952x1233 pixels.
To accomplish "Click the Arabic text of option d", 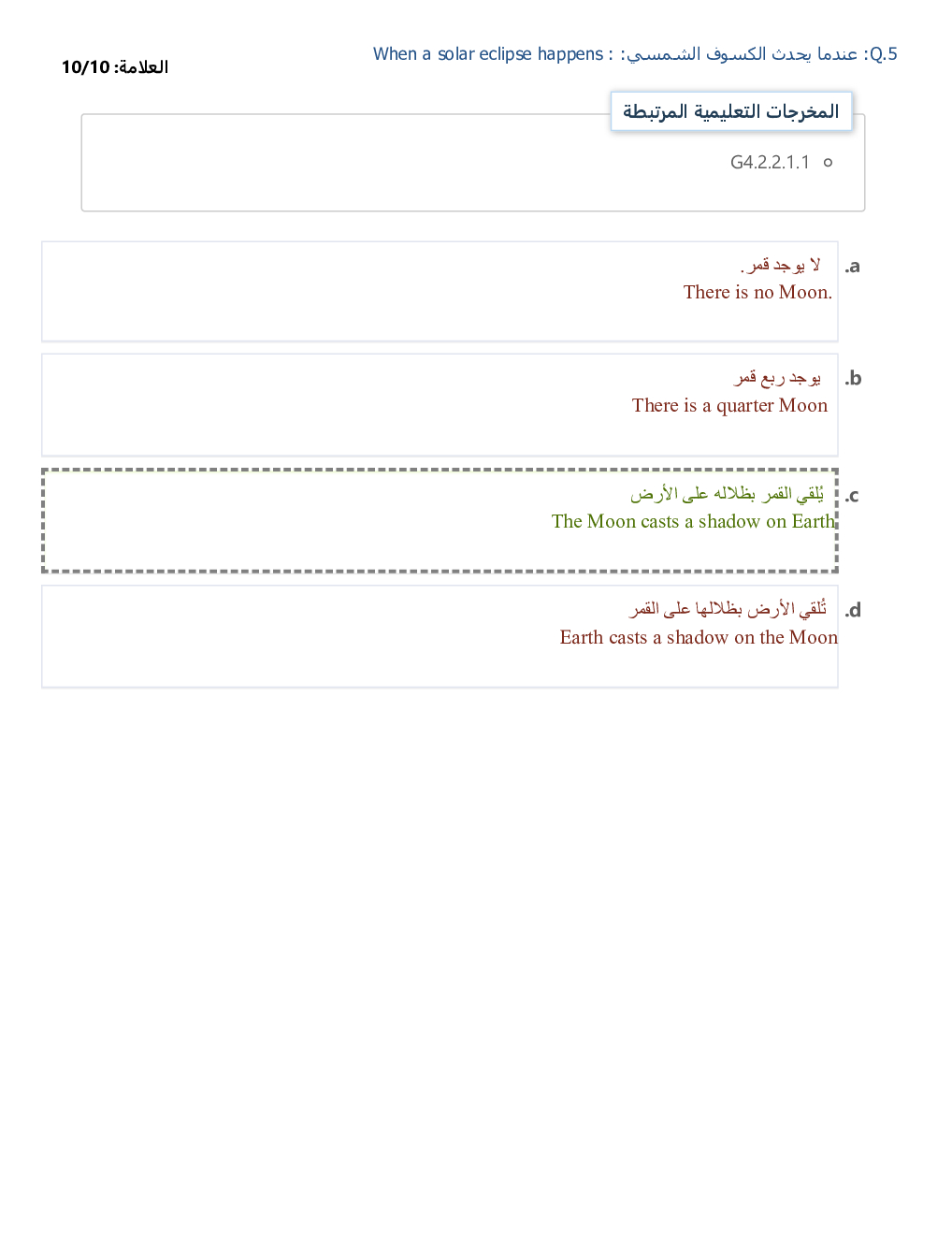I will pyautogui.click(x=728, y=609).
